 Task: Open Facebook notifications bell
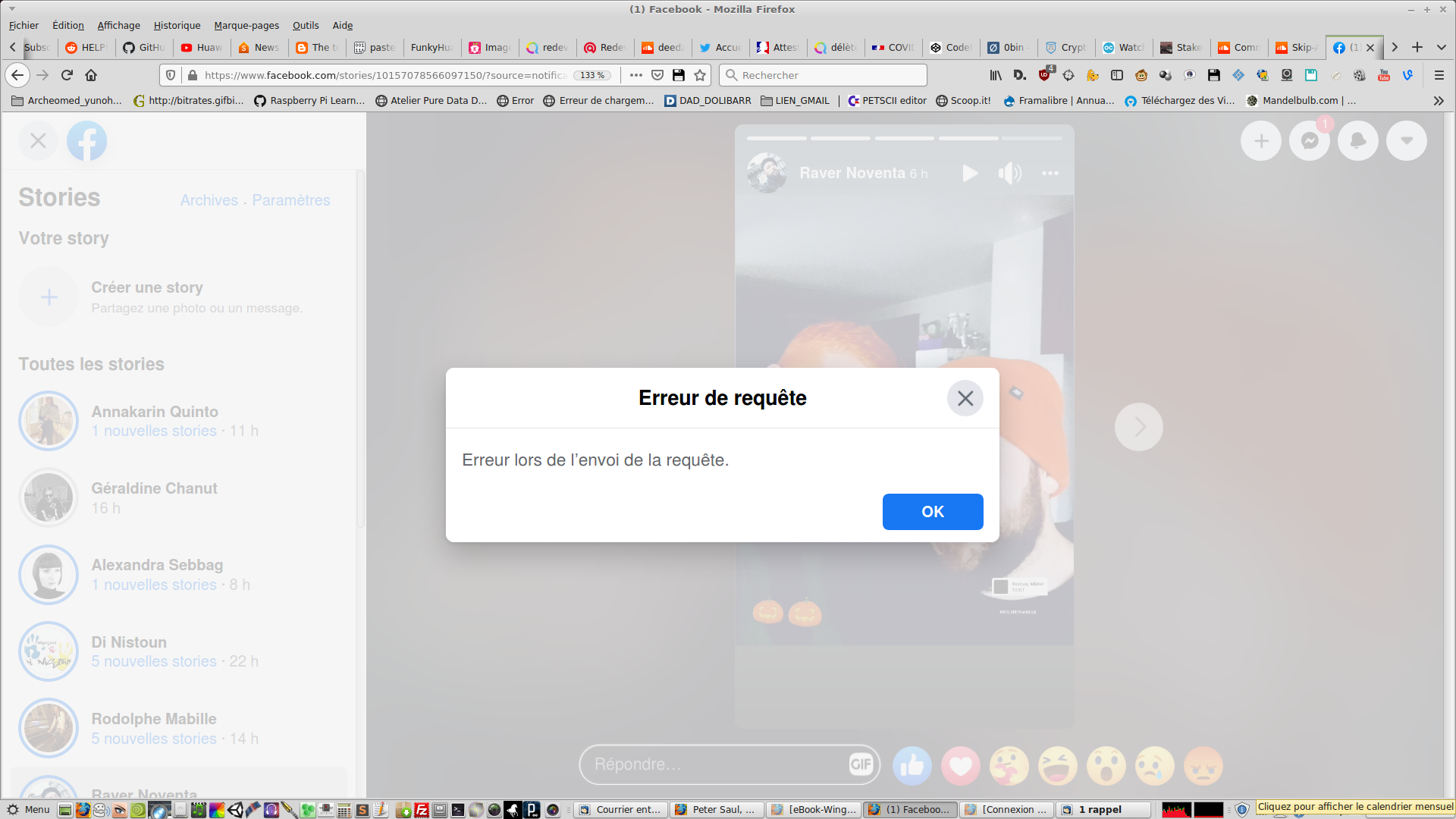point(1357,141)
